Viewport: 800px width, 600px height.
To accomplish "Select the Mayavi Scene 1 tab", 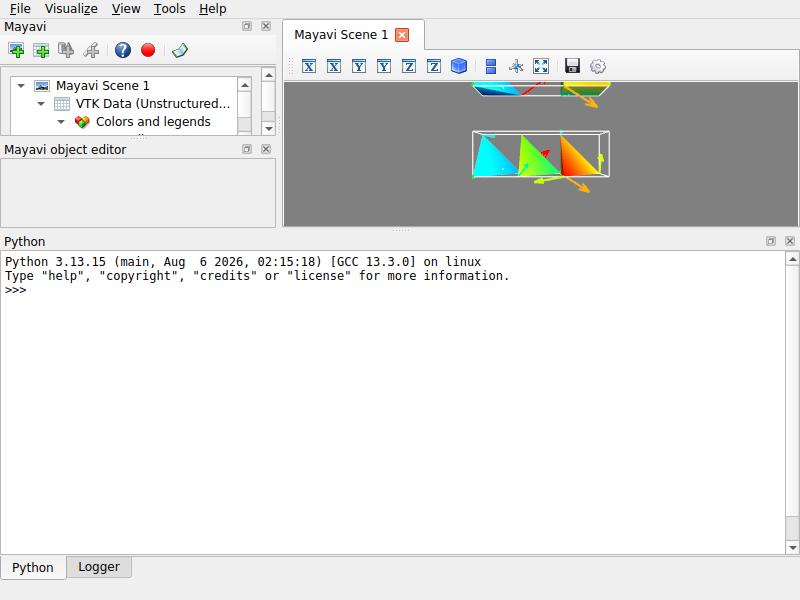I will tap(341, 35).
